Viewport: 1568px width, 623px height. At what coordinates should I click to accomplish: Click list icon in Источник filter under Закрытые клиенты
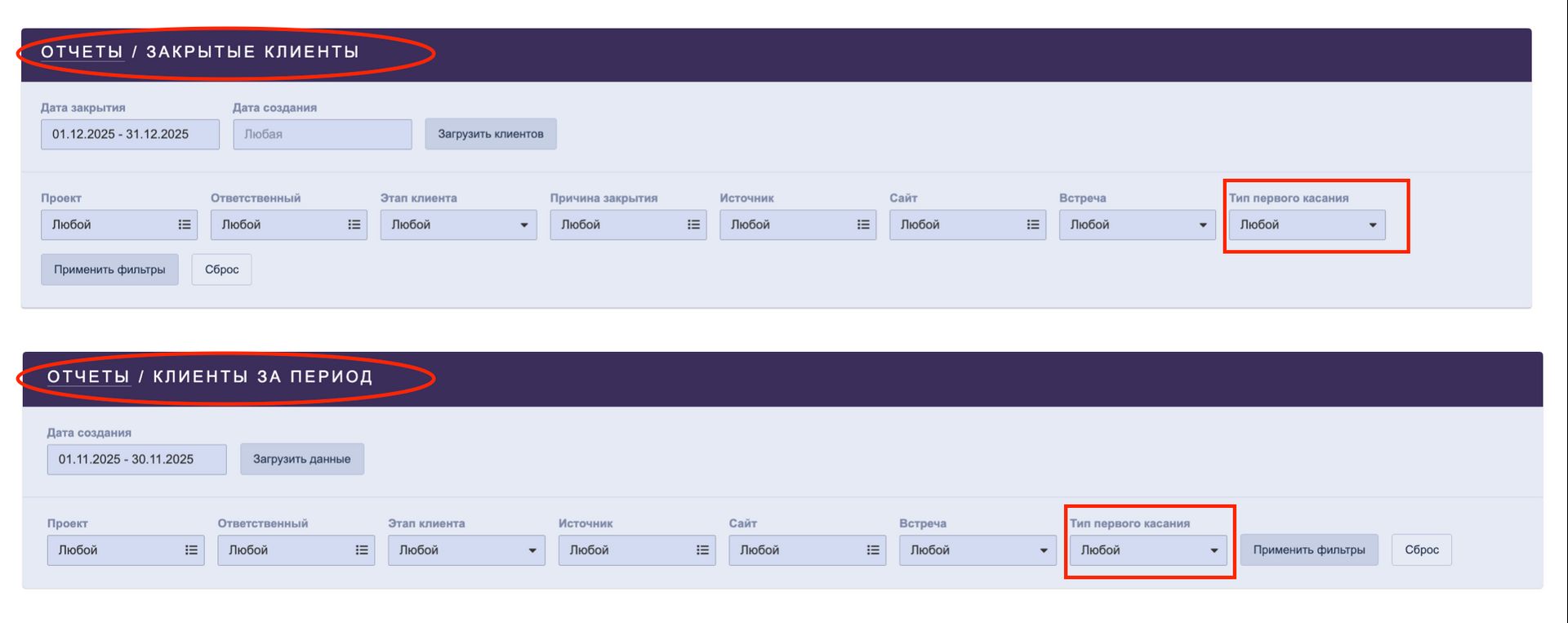(863, 225)
